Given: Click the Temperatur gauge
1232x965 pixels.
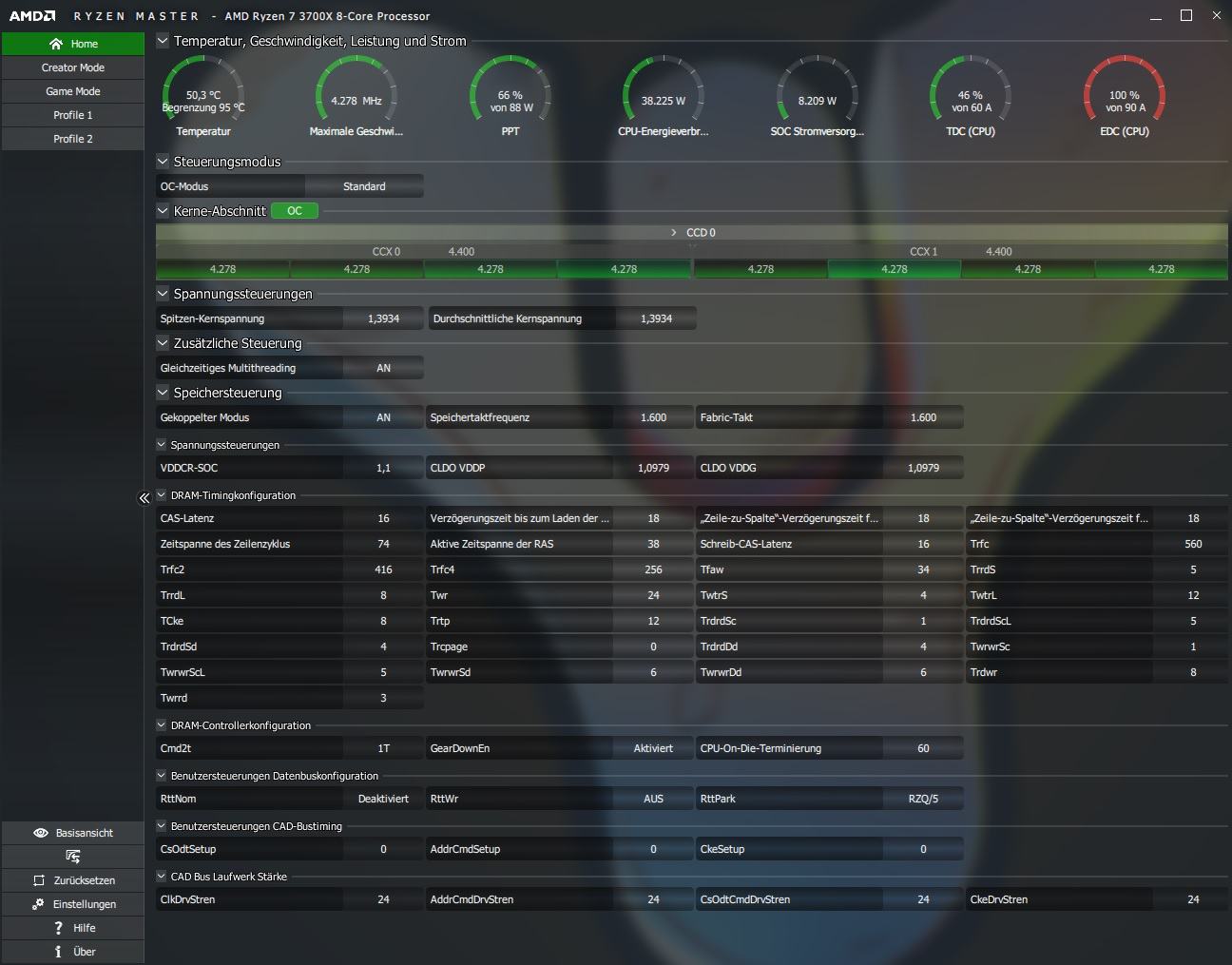Looking at the screenshot, I should pos(203,96).
